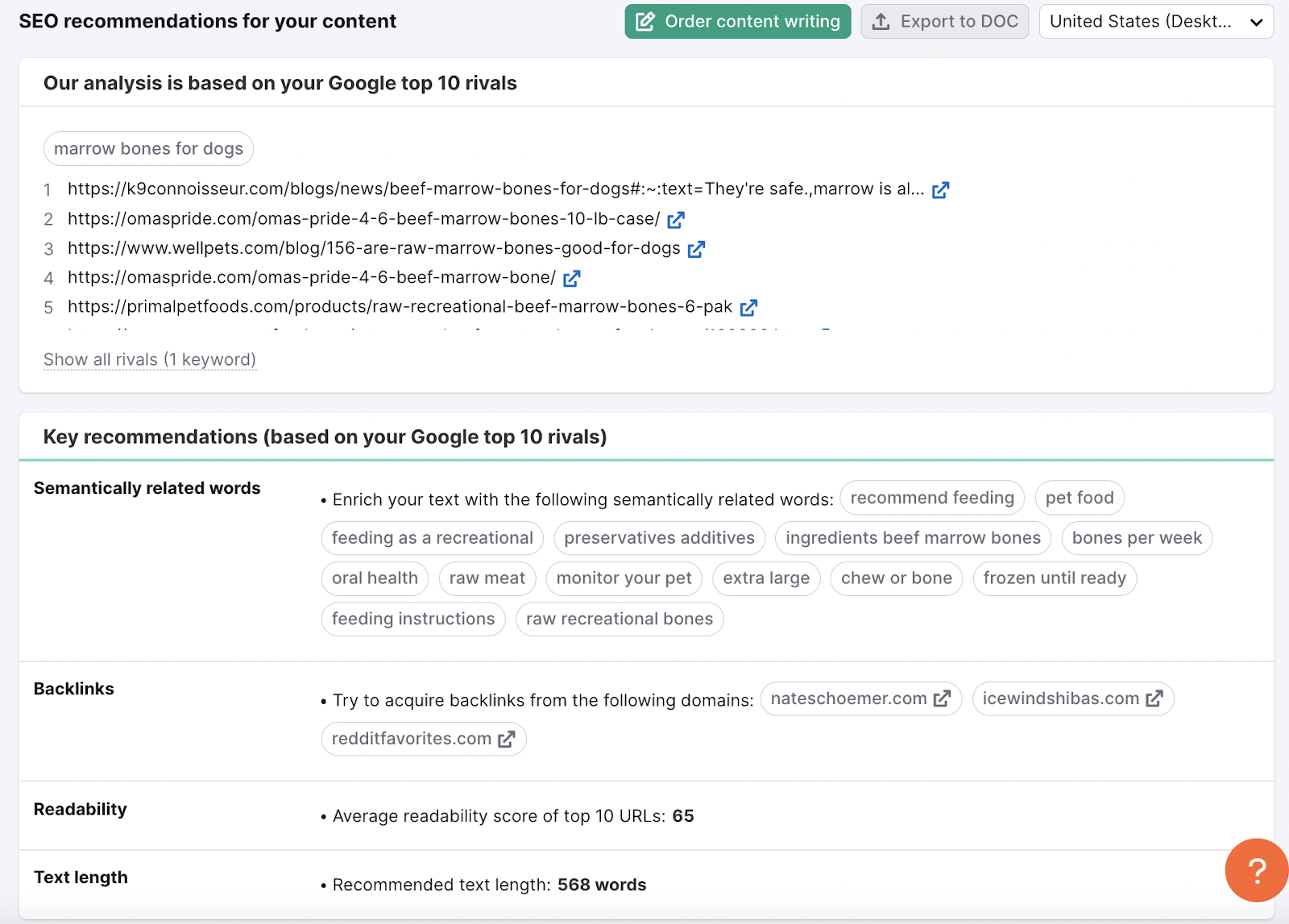Open redditfavorites.com backlink domain externally
The image size is (1289, 924).
[x=506, y=738]
